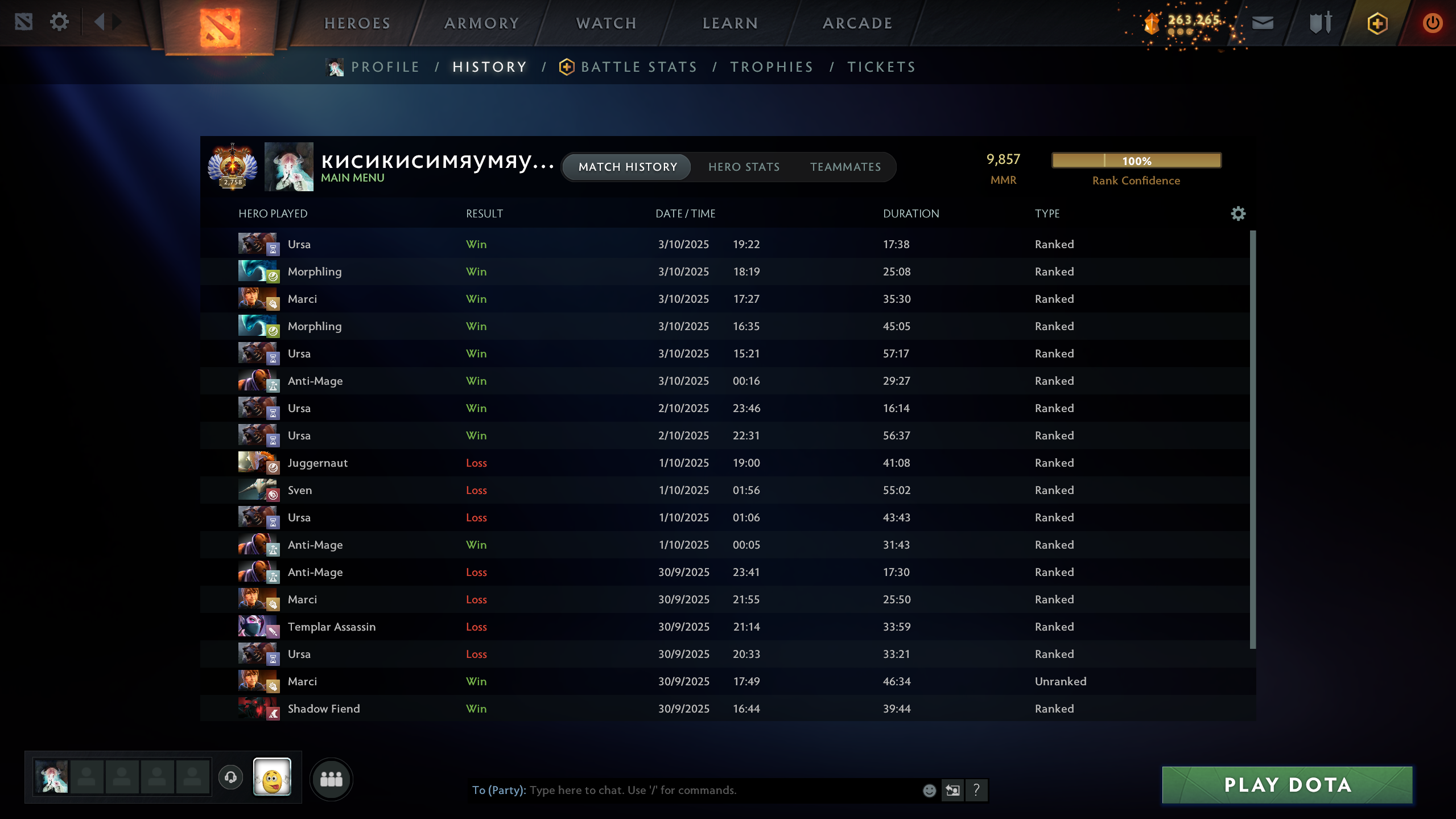Open the mail inbox icon
Viewport: 1456px width, 819px height.
(1263, 23)
